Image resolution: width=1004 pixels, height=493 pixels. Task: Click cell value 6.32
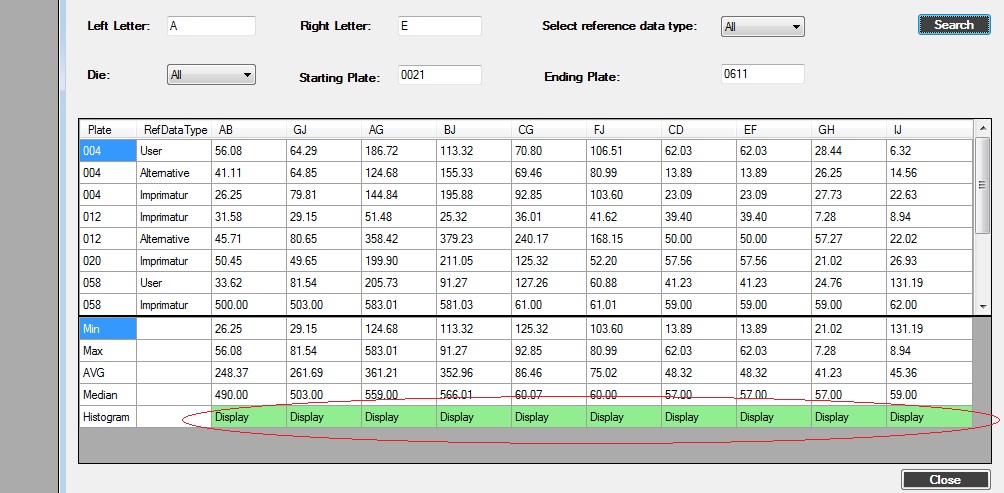[930, 151]
